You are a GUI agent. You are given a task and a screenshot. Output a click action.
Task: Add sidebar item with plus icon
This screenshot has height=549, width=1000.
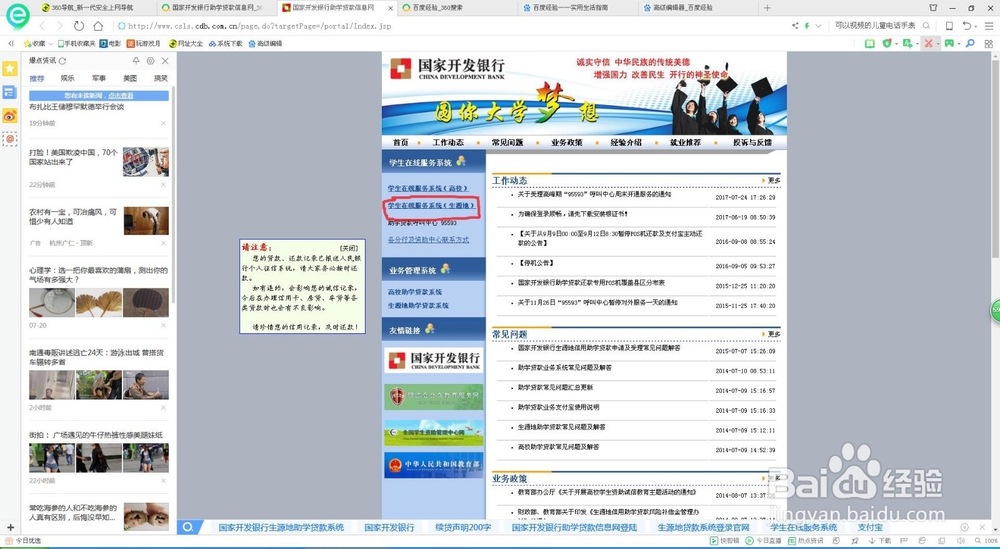click(x=10, y=527)
